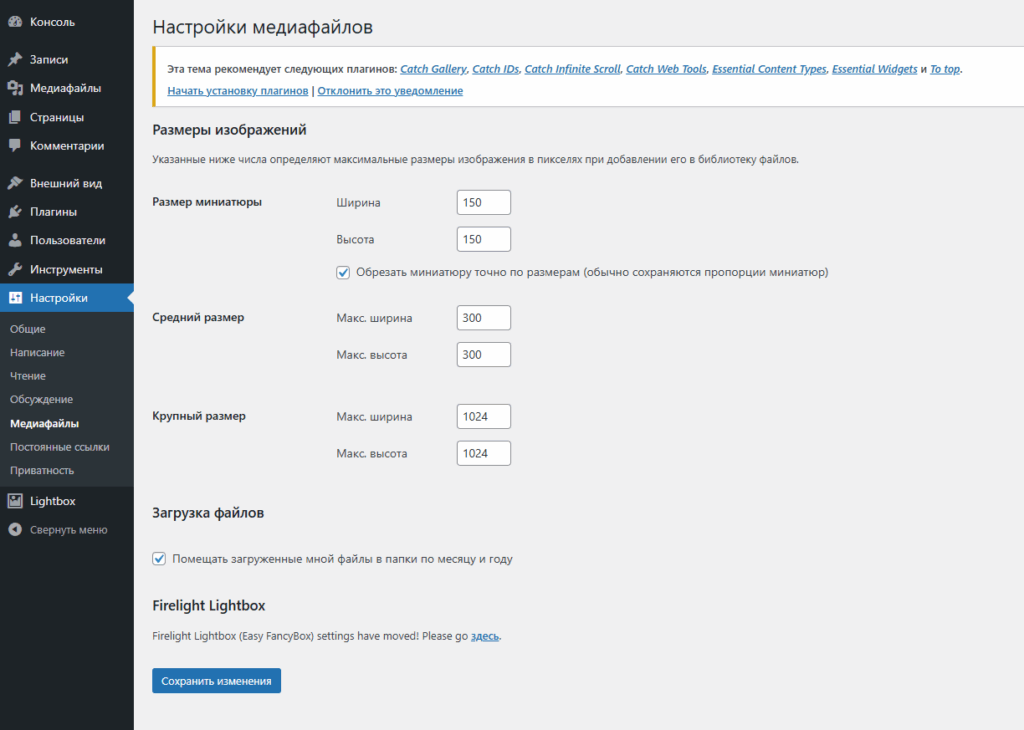Click the Tools wrench icon

pyautogui.click(x=15, y=270)
